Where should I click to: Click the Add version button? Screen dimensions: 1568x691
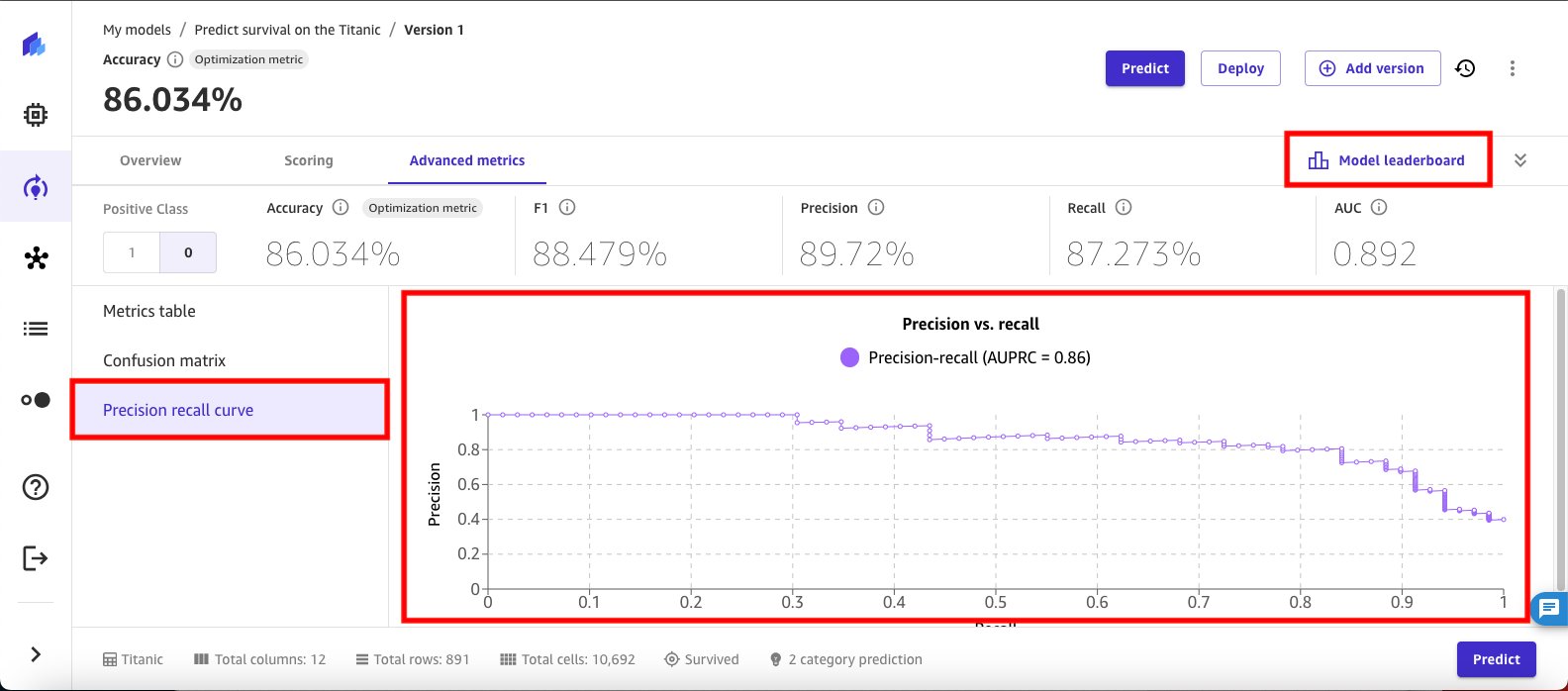(1372, 68)
